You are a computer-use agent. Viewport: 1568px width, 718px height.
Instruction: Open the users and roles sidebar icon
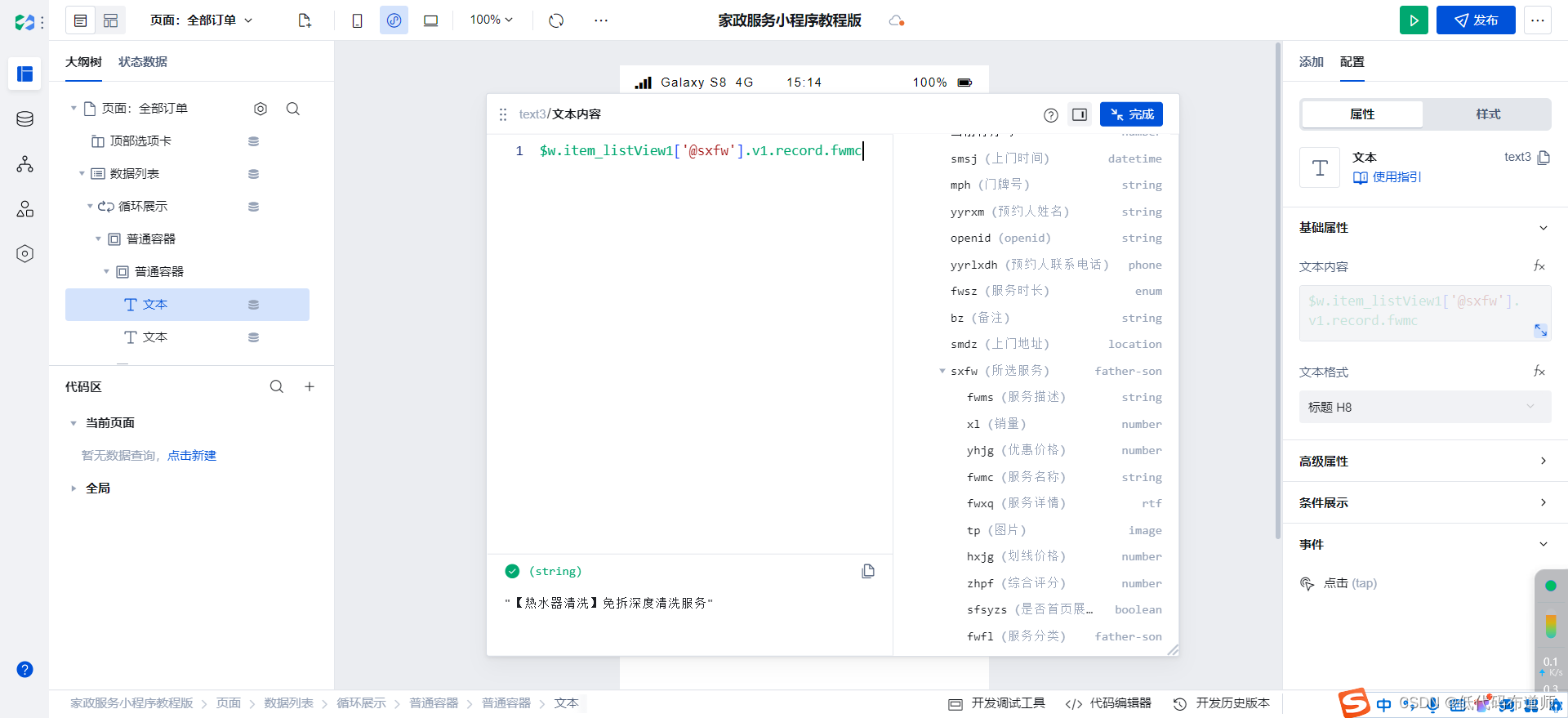24,209
